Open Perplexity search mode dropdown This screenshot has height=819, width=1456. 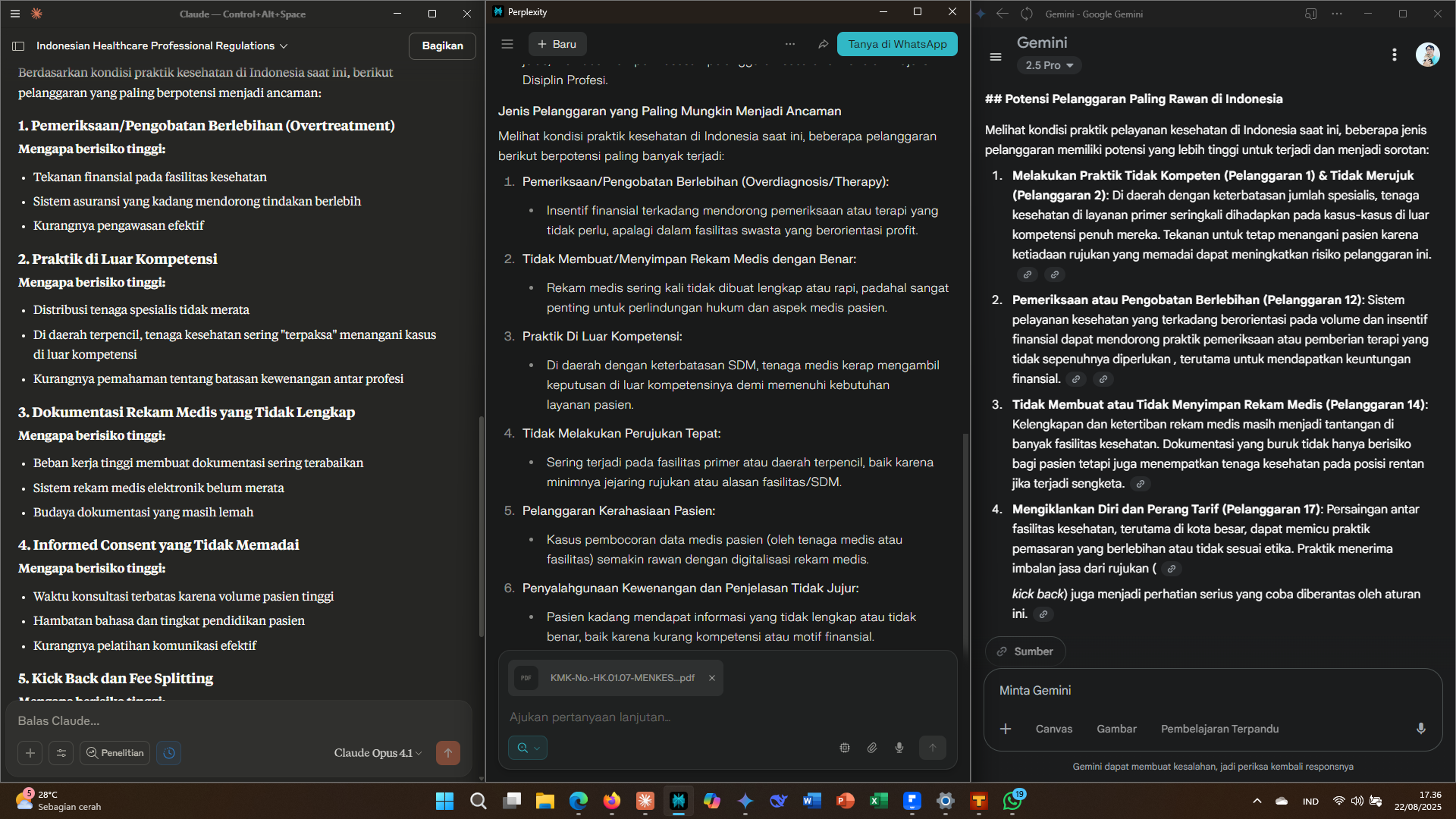coord(528,748)
